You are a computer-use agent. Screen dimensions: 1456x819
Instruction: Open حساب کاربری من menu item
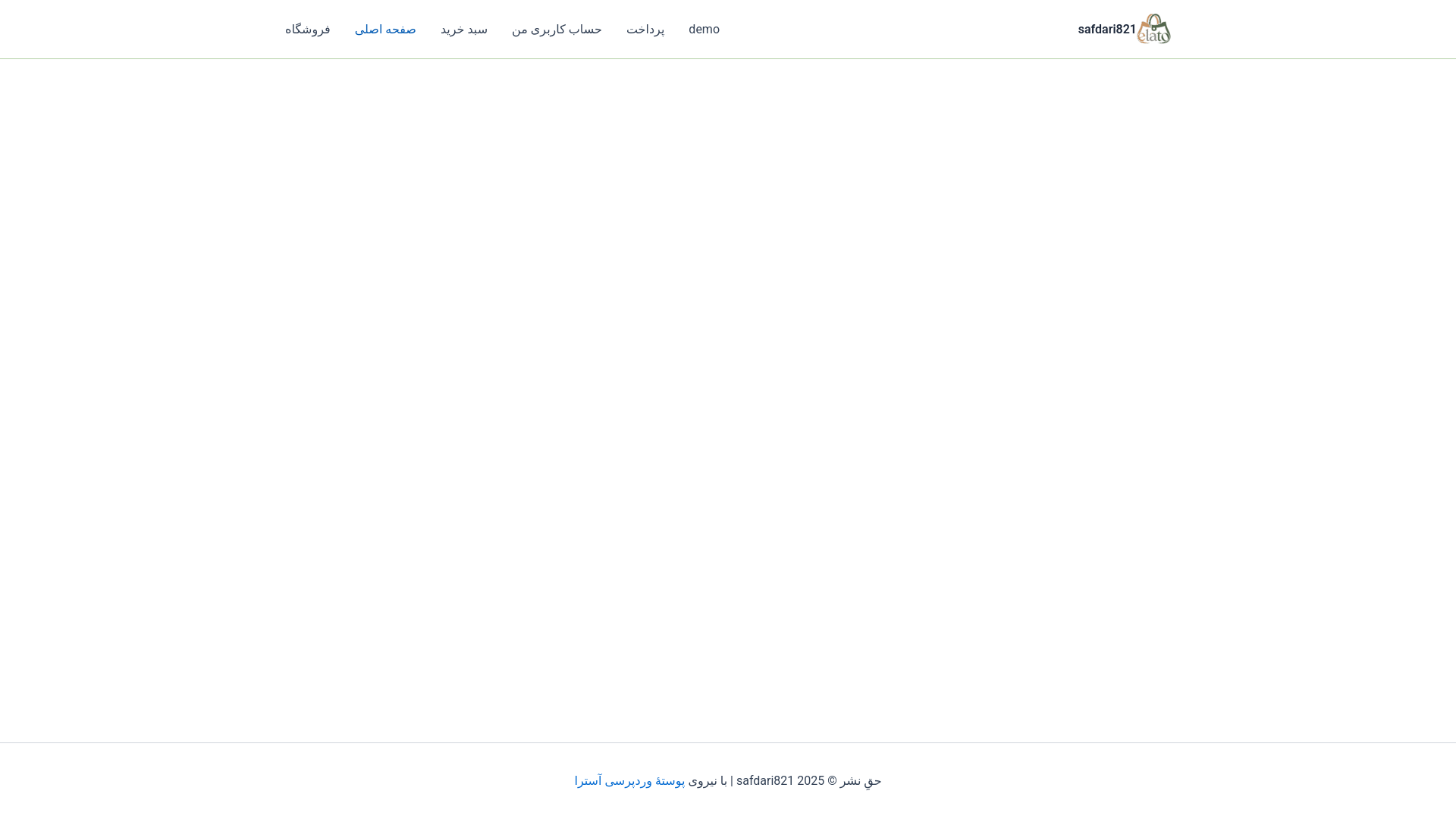click(x=557, y=30)
